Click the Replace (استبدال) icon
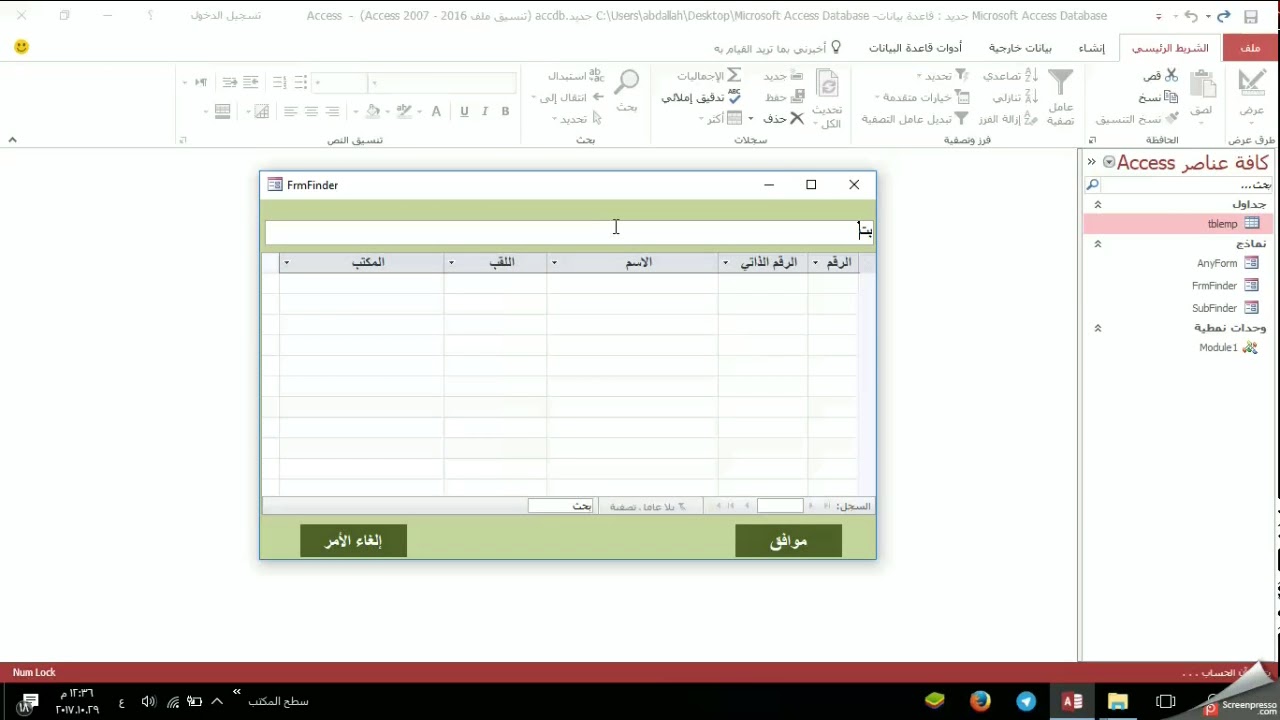Screen dimensions: 1280x720 click(597, 76)
